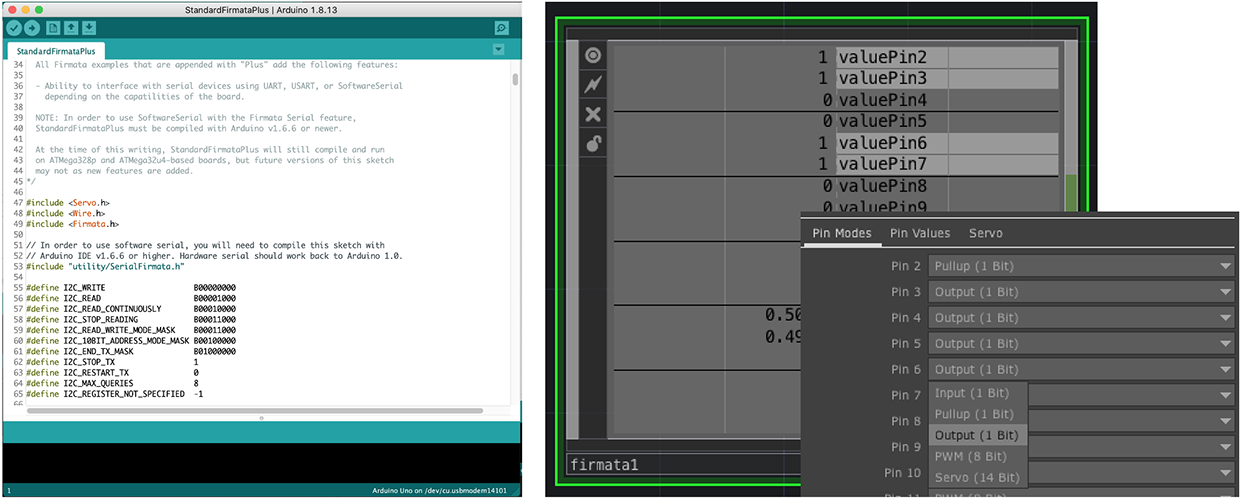Choose Servo (14 Bit) from the menu

pos(978,477)
